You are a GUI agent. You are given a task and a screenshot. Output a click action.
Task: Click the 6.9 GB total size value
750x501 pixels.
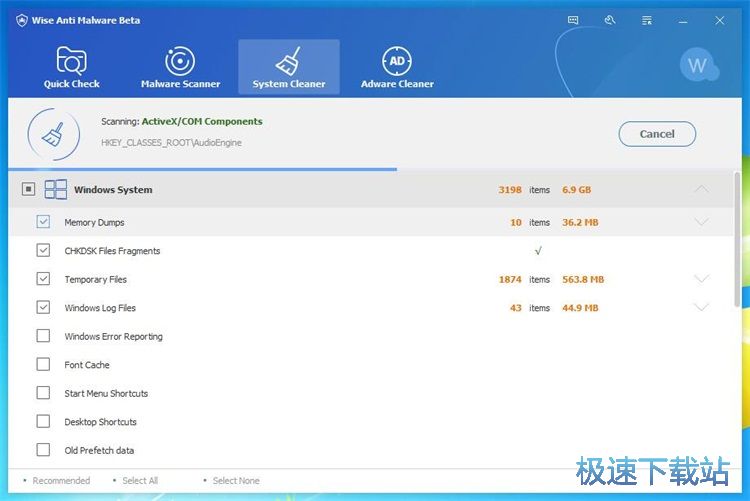pos(576,189)
